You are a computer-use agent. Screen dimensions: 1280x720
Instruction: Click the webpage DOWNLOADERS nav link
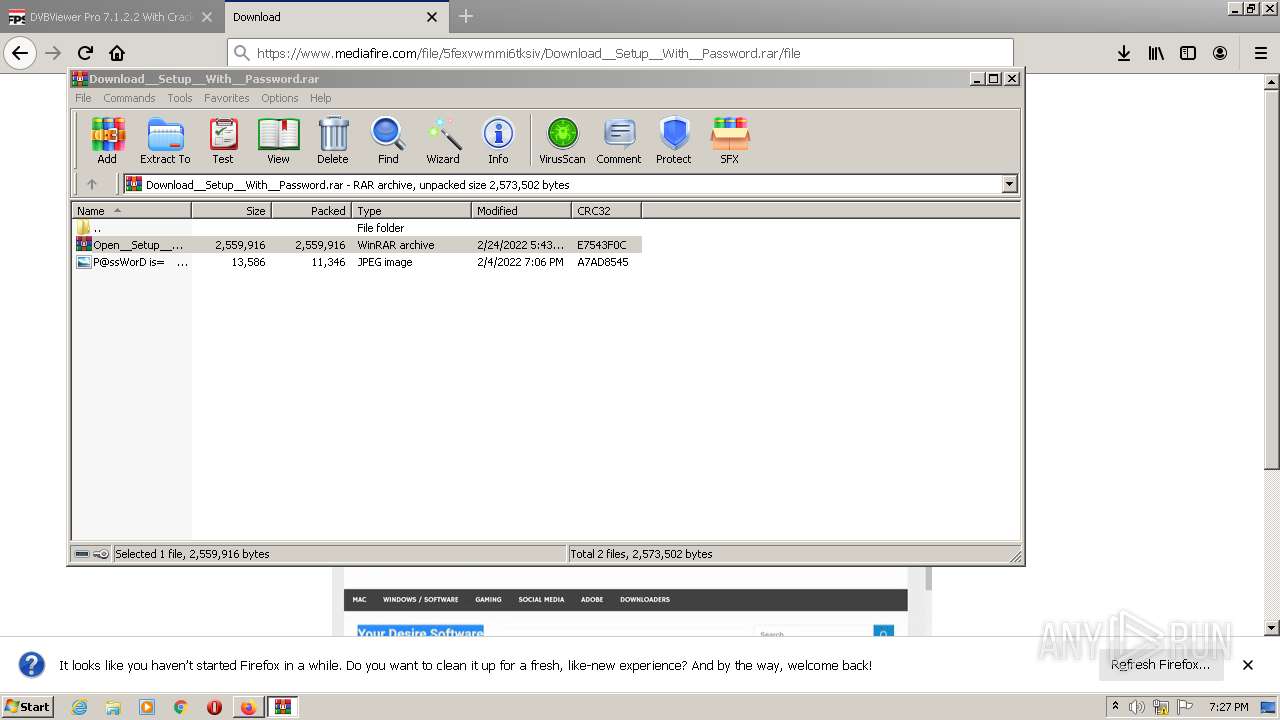(x=645, y=600)
